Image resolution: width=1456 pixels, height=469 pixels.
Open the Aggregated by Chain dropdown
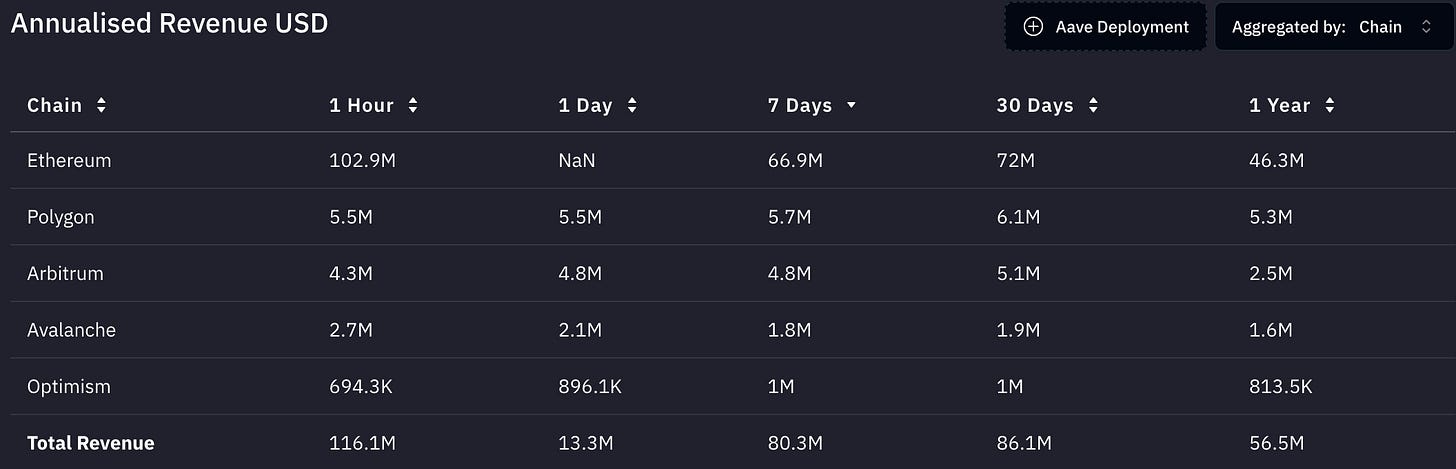[x=1334, y=27]
